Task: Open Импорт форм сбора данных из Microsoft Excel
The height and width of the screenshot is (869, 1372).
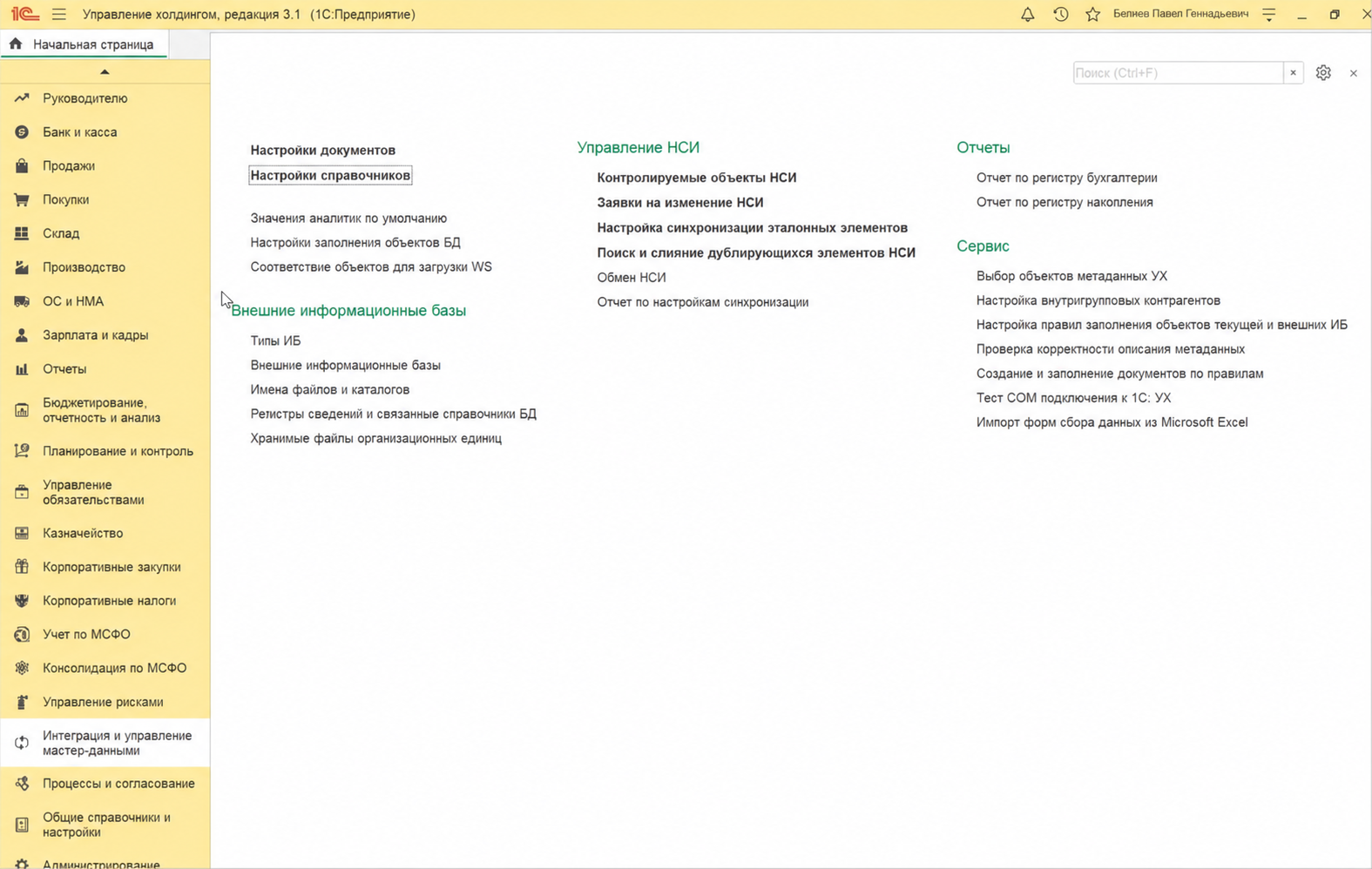Action: tap(1112, 422)
